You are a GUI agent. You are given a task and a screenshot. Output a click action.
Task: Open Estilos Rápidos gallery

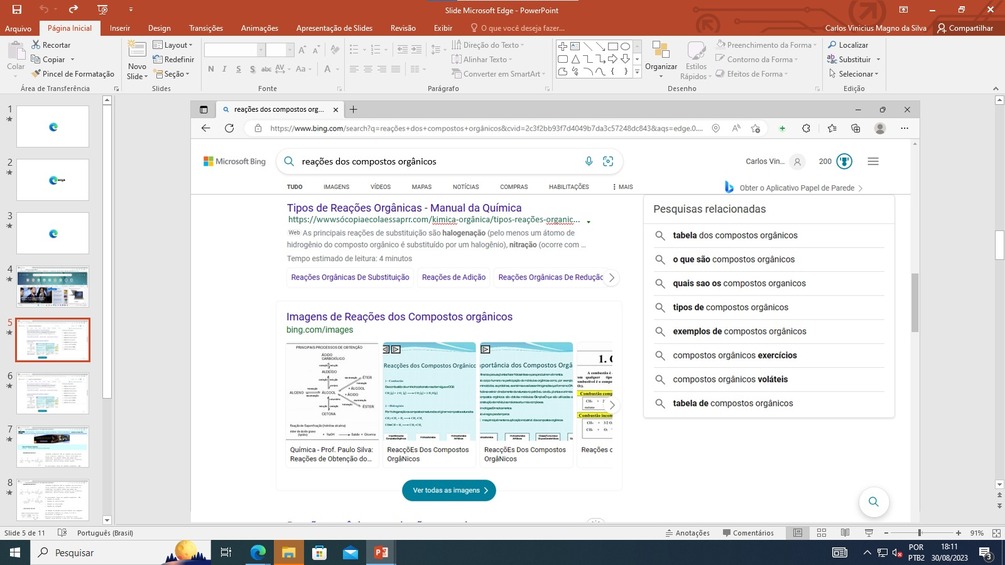point(696,60)
